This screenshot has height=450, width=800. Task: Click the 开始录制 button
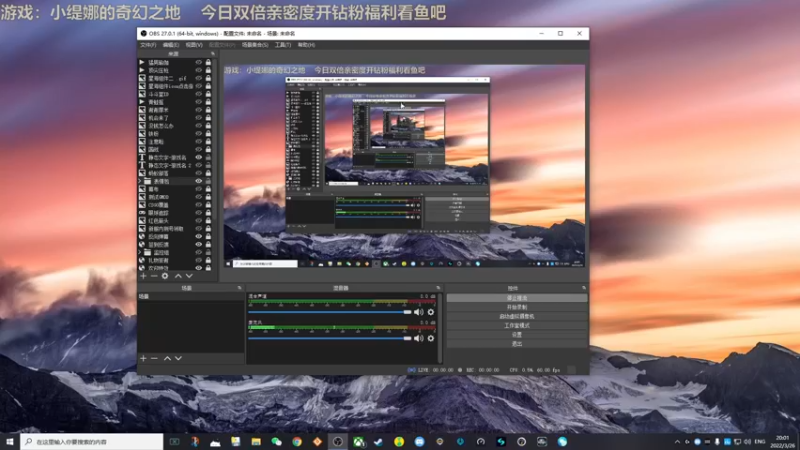click(x=517, y=307)
